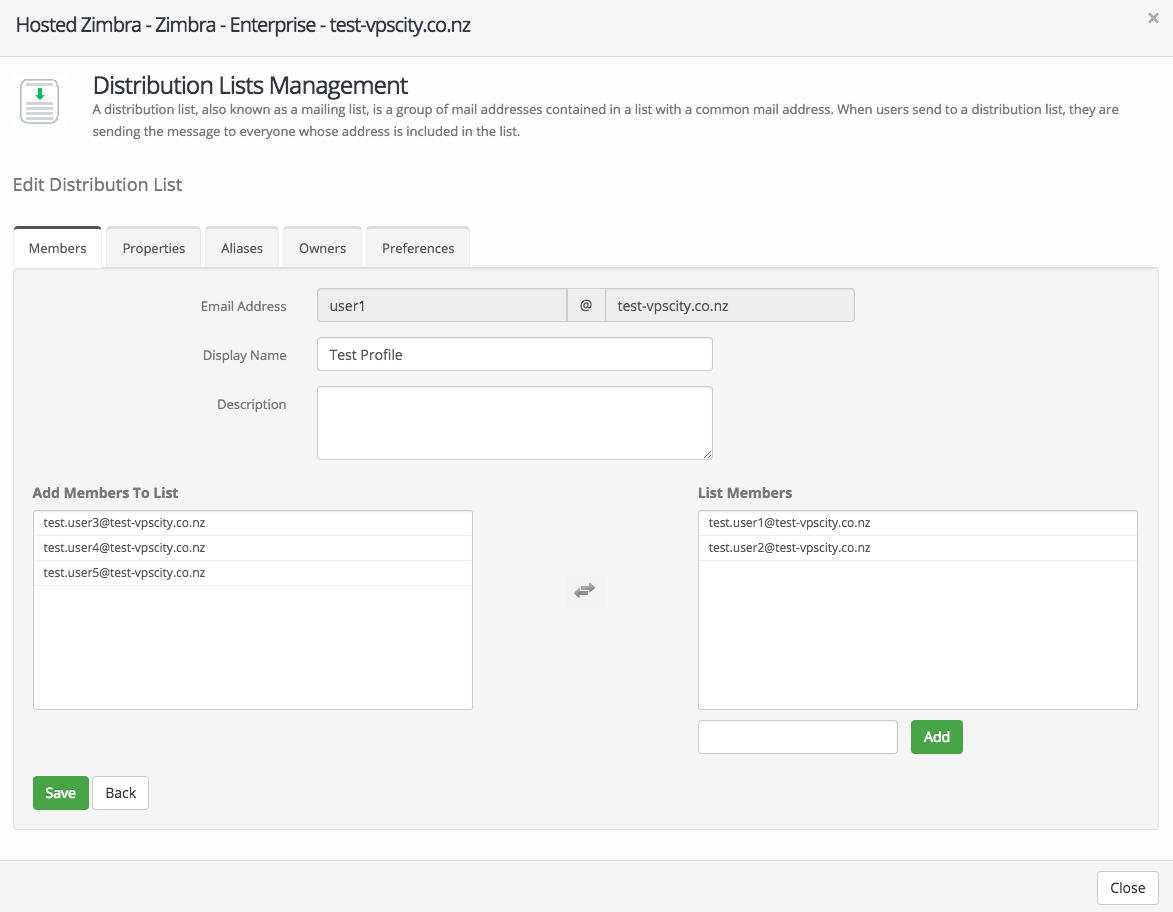1173x912 pixels.
Task: Save the distribution list changes
Action: click(60, 793)
